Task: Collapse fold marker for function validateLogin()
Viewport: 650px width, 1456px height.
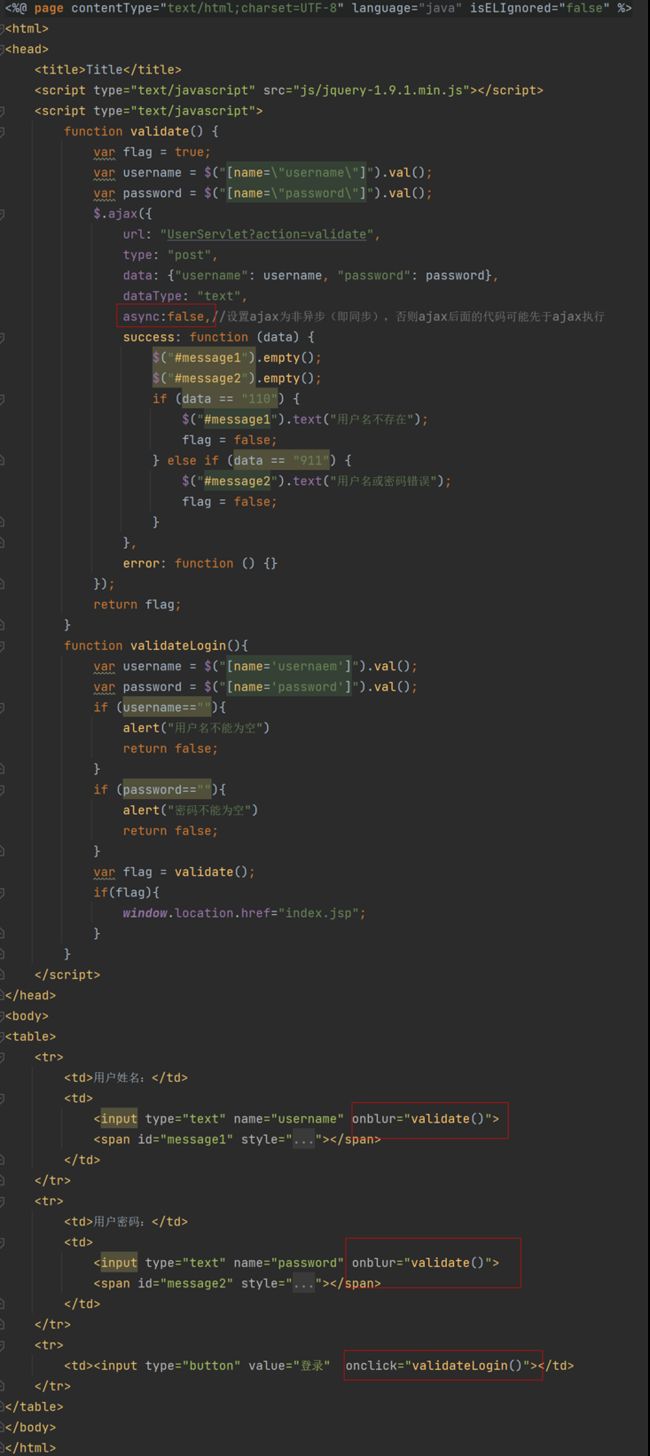Action: point(3,645)
